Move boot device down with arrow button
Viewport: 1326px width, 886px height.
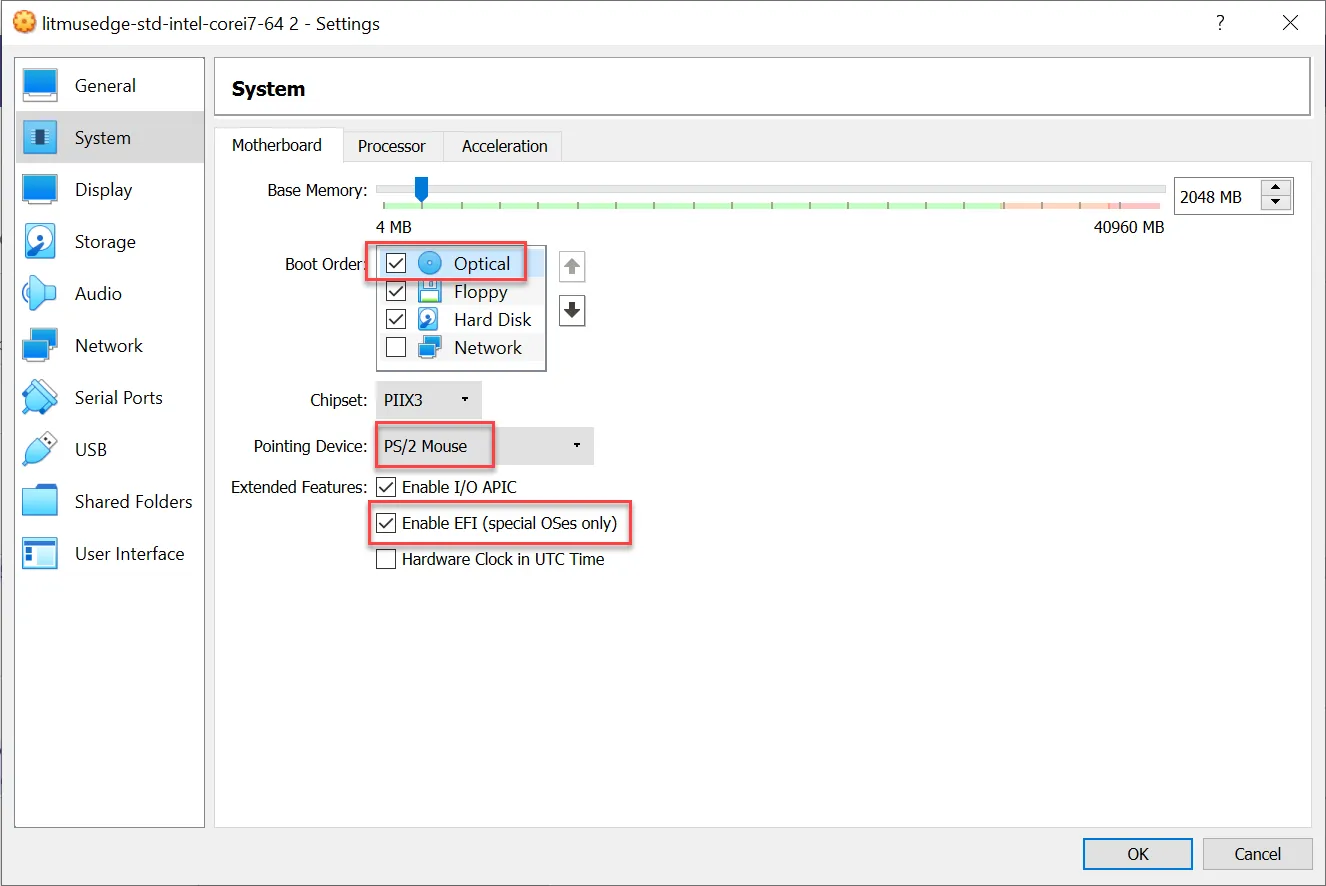[x=572, y=311]
